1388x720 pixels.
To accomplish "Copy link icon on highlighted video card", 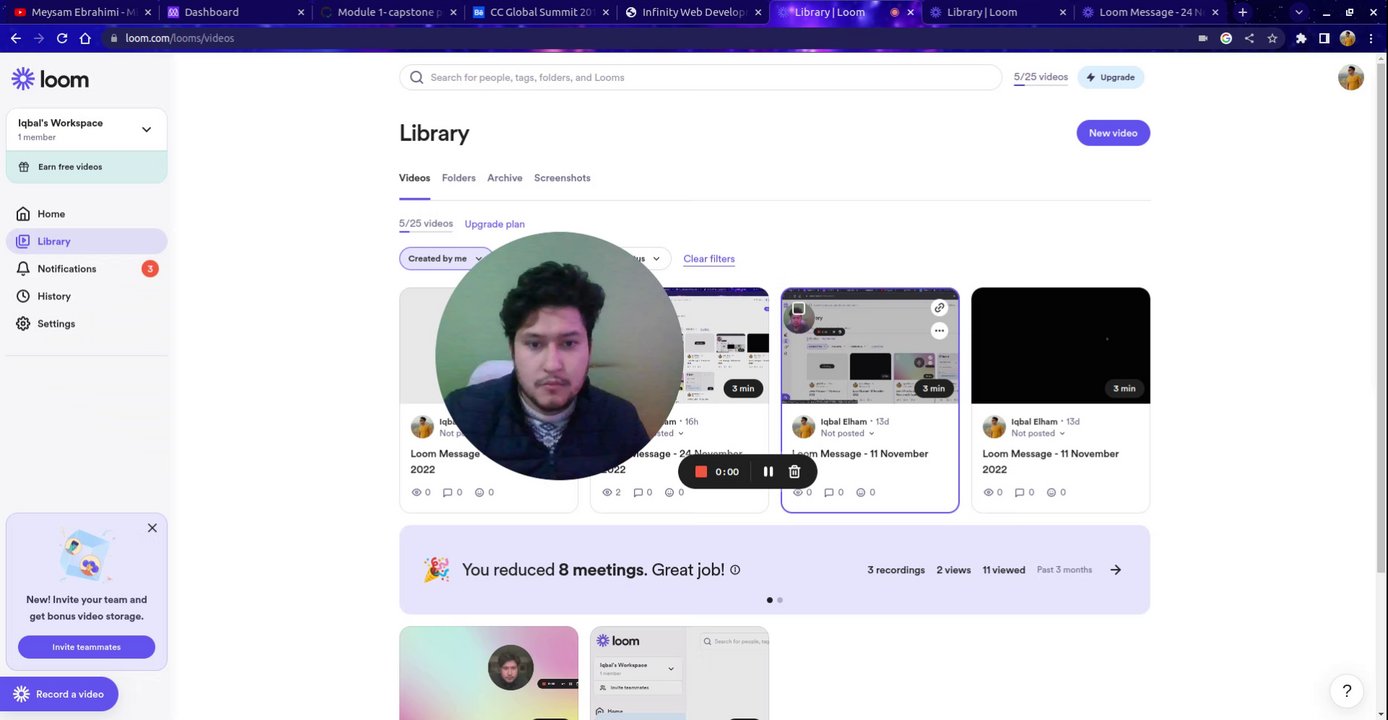I will click(939, 308).
